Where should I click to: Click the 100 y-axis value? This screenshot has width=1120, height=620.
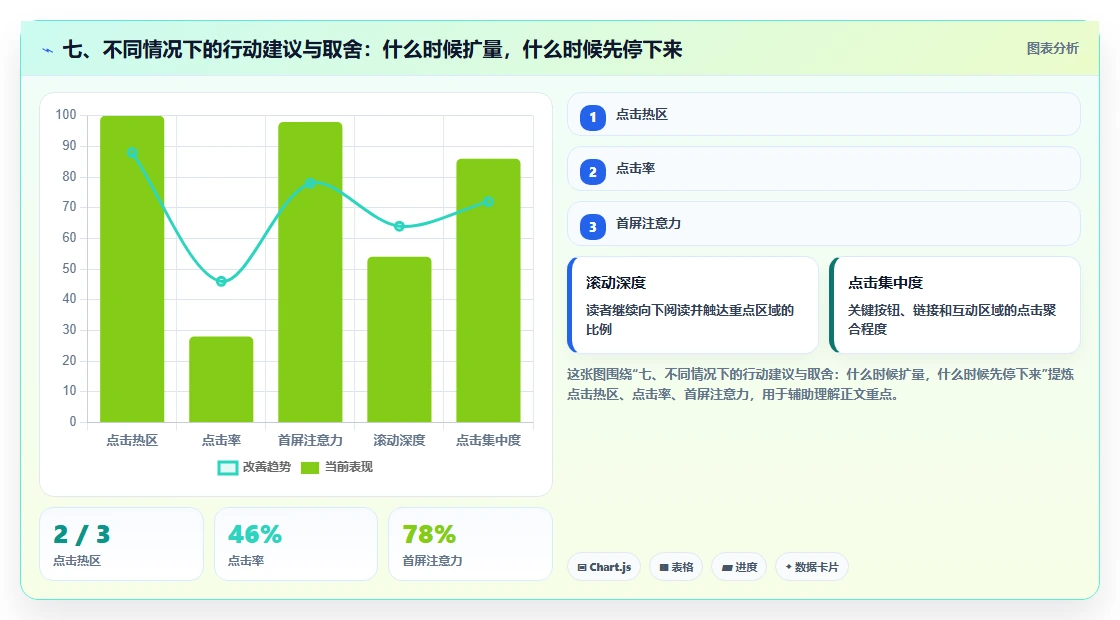[x=66, y=115]
